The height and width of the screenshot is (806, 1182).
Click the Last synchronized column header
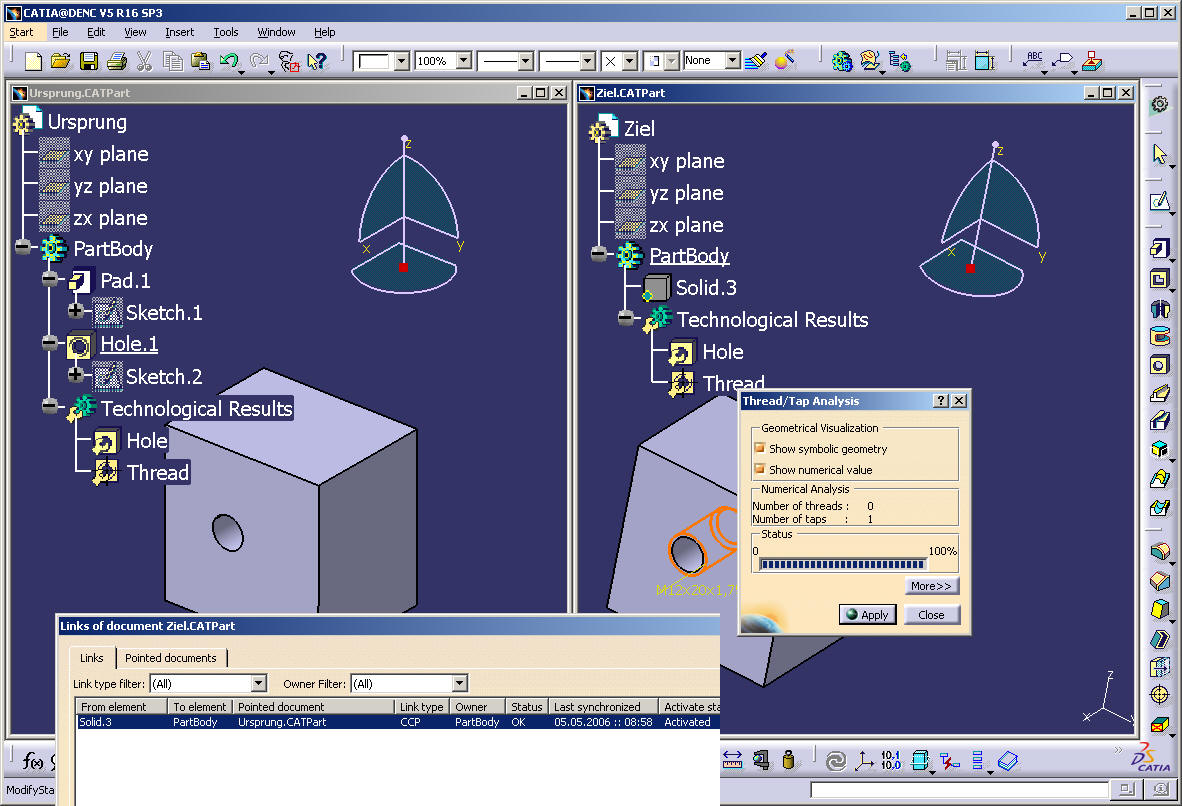pos(602,706)
